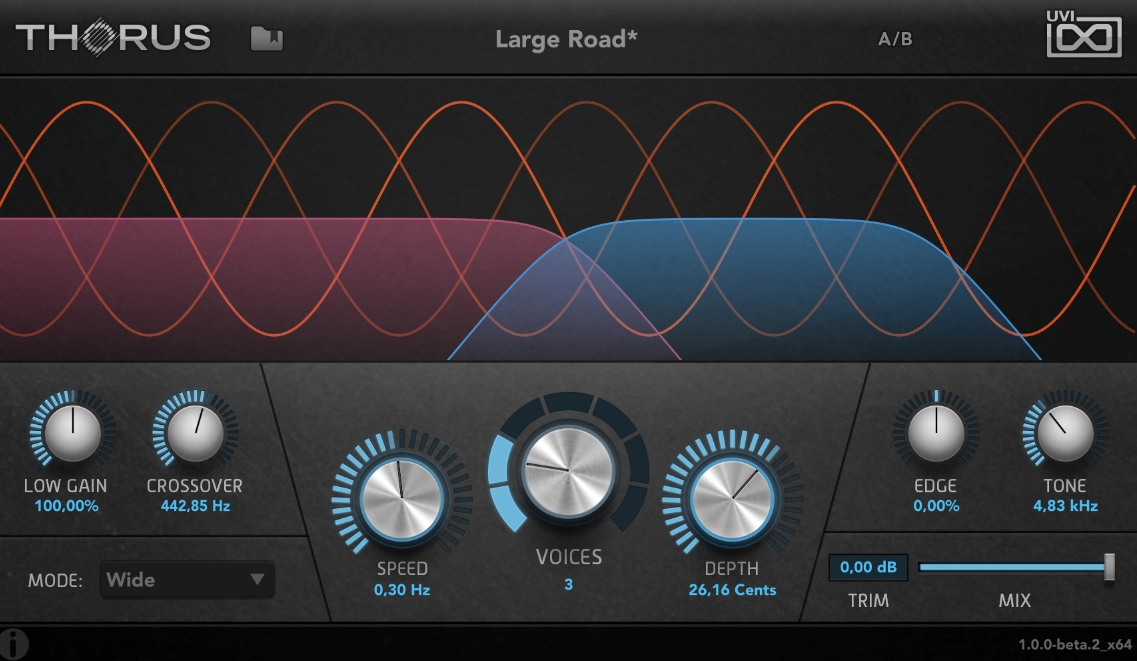The height and width of the screenshot is (661, 1137).
Task: Open the preset browser folder icon
Action: click(x=267, y=38)
